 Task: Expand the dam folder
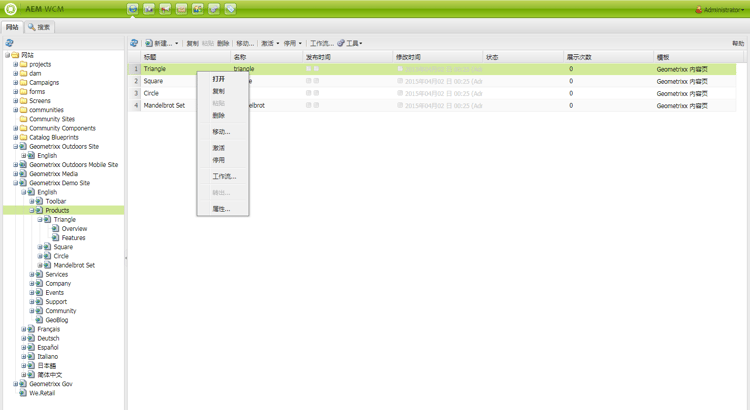15,73
